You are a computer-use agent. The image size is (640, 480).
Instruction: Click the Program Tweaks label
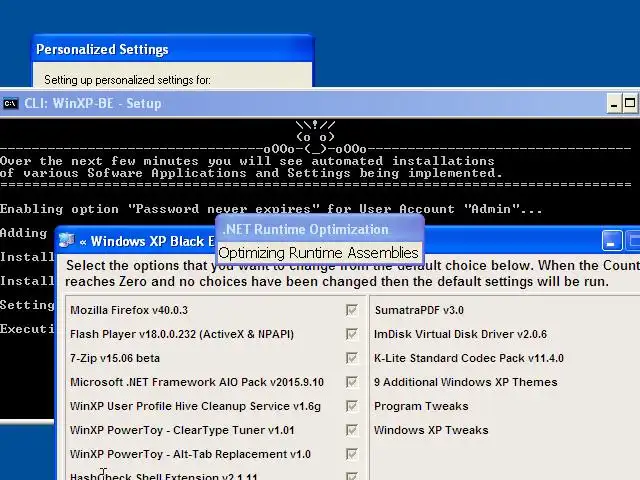click(x=421, y=406)
